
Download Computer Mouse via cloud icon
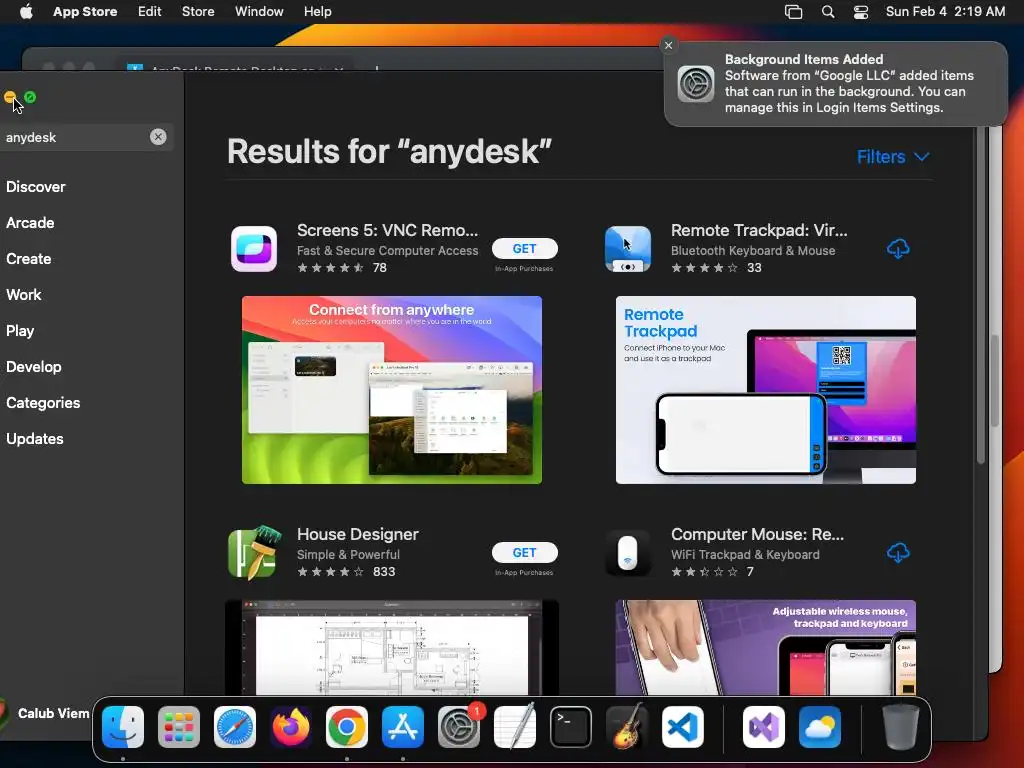898,552
